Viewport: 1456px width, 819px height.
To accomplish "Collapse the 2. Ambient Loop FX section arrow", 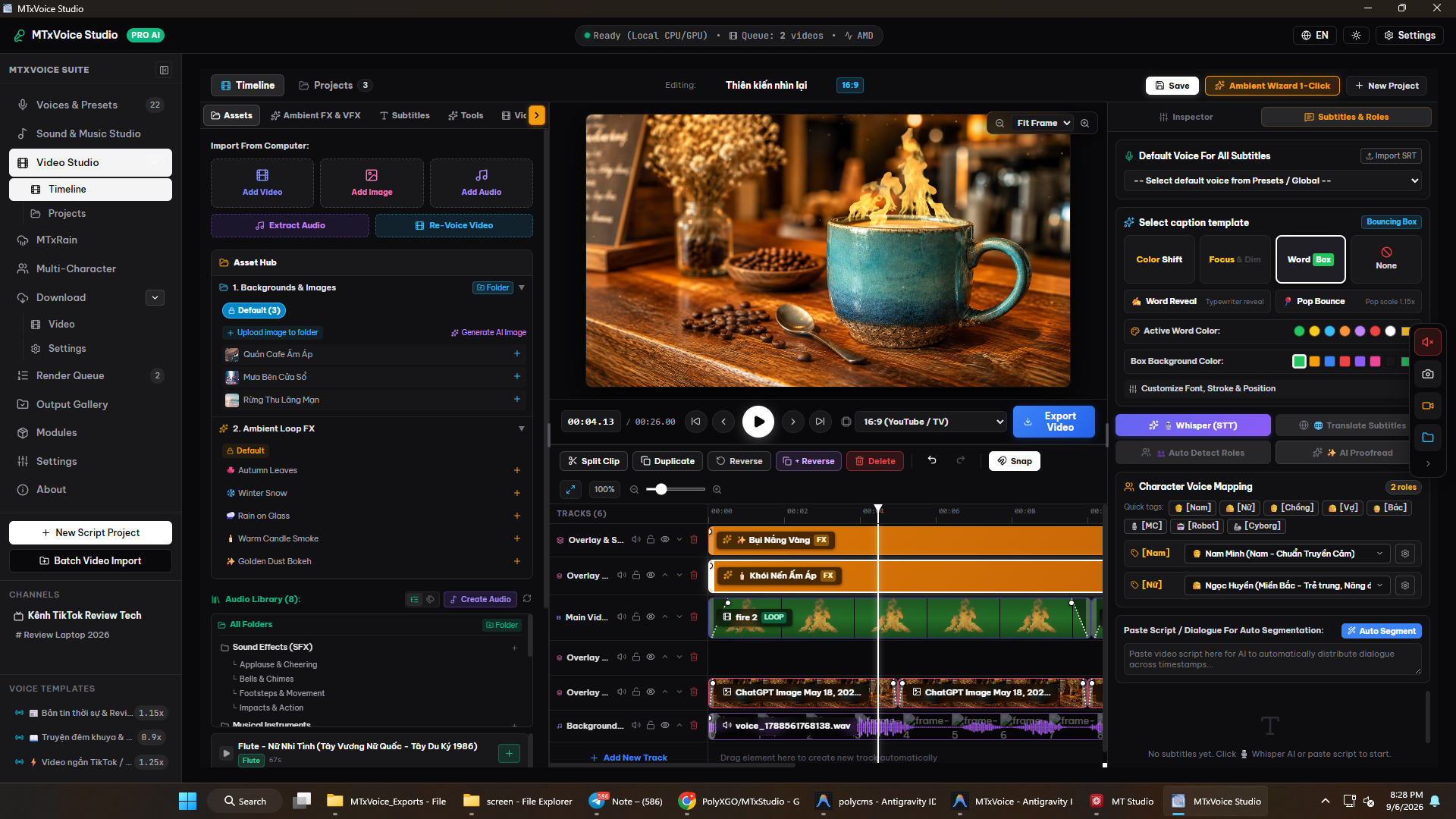I will coord(522,429).
